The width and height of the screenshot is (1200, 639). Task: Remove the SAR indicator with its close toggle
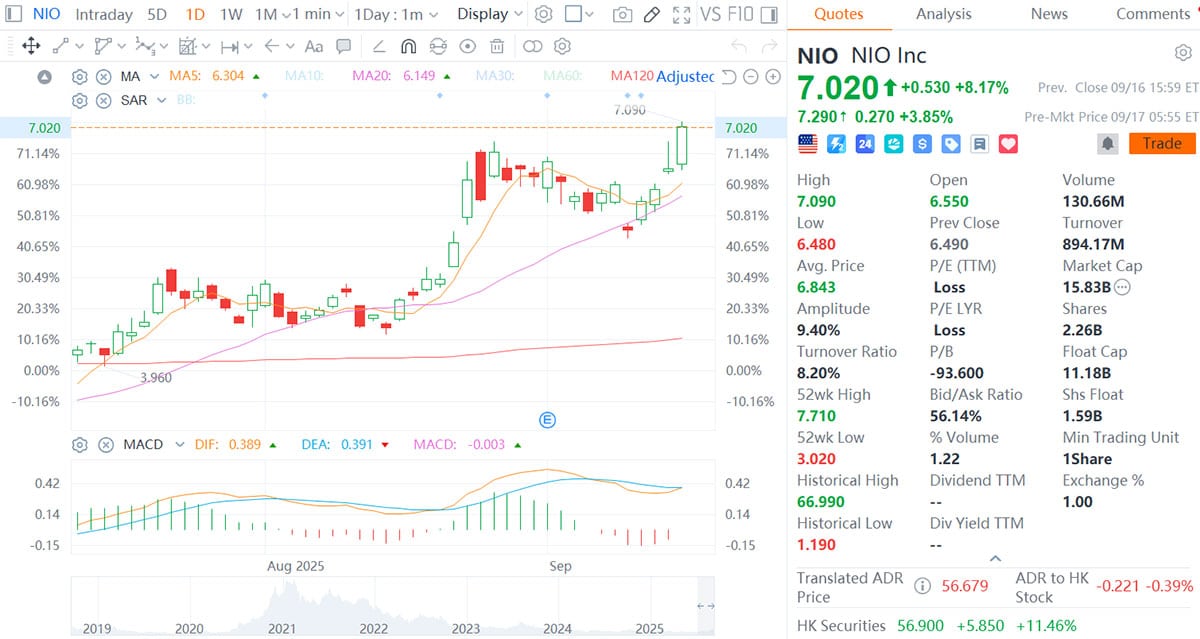pyautogui.click(x=104, y=100)
